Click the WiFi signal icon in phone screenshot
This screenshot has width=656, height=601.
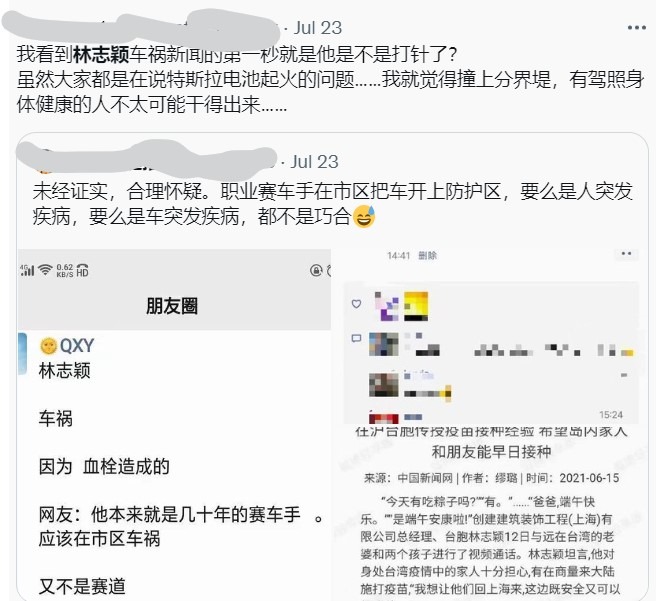tap(45, 270)
